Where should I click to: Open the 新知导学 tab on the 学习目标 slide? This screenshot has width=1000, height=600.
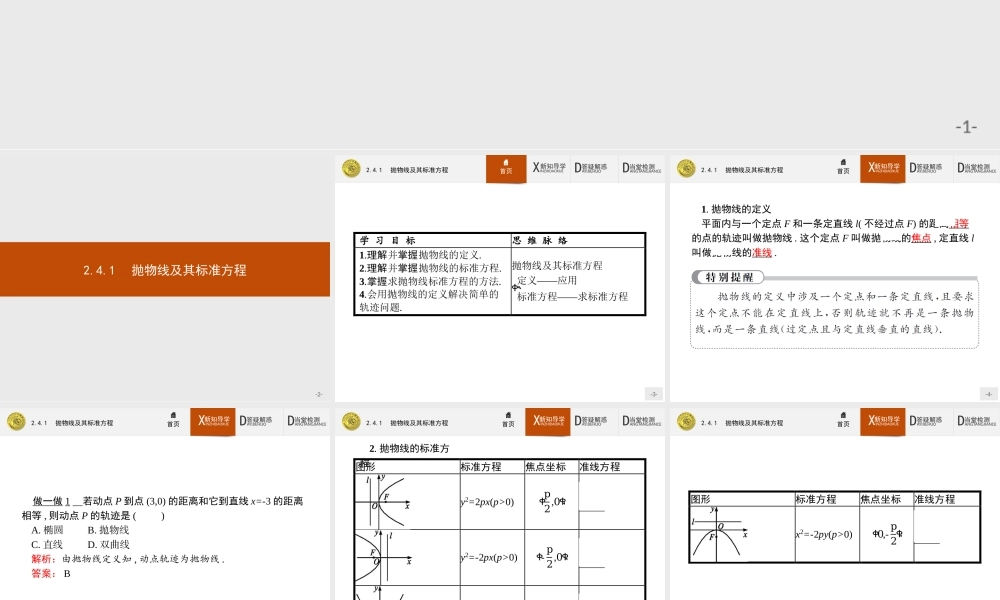(549, 168)
